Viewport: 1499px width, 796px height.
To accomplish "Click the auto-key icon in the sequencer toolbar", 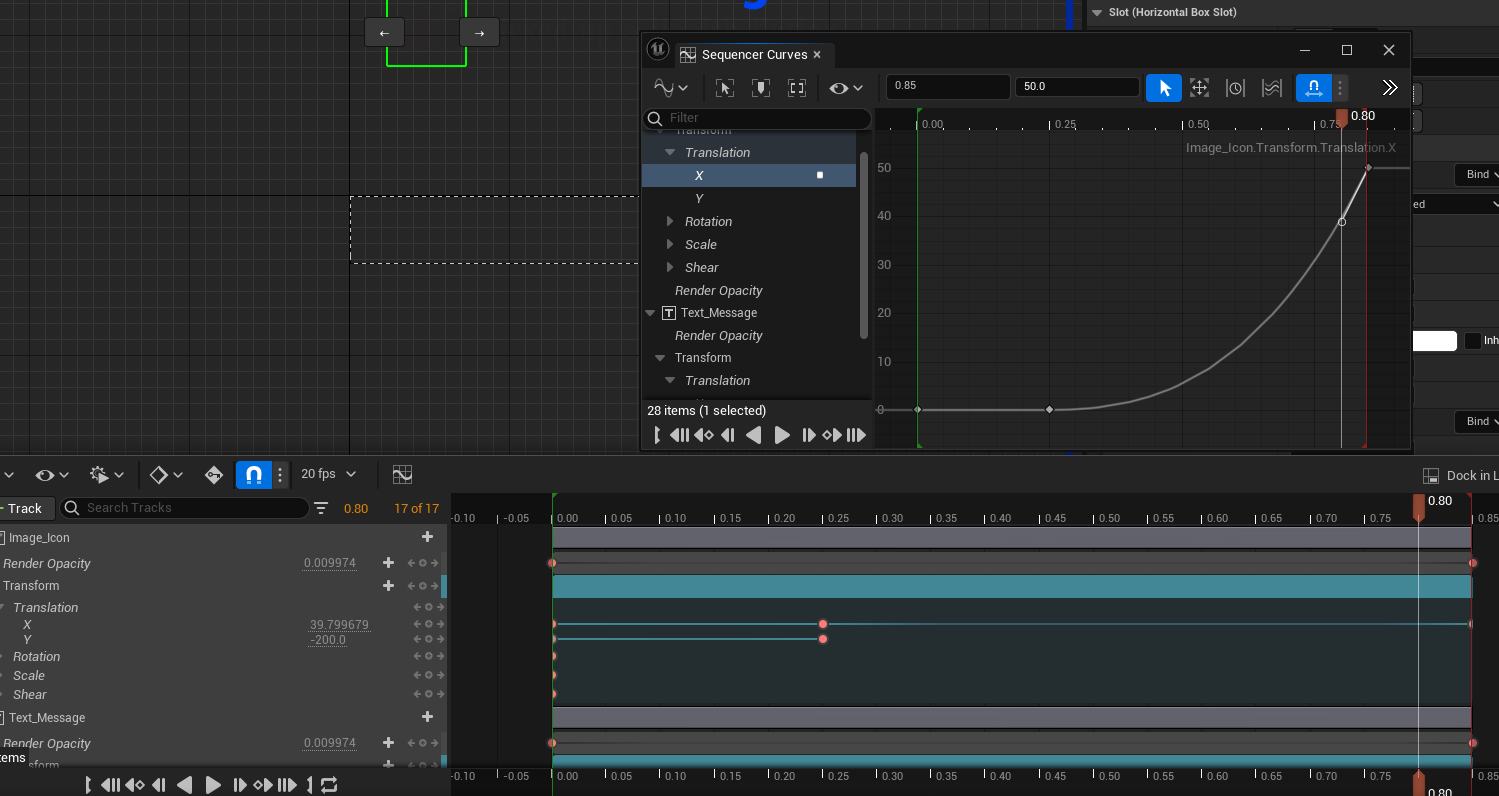I will [x=213, y=474].
